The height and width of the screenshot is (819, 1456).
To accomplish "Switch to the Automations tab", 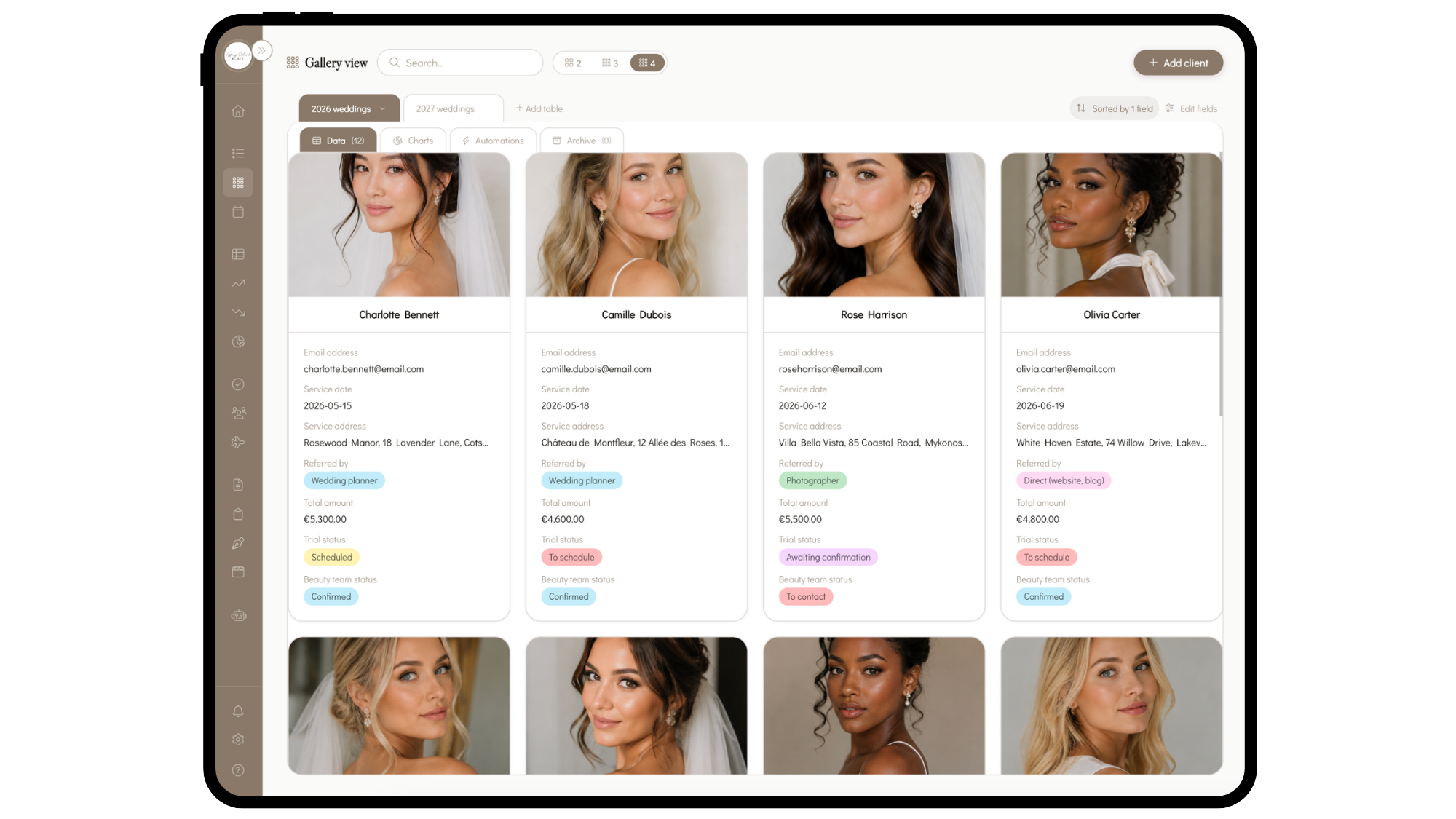I will tap(493, 141).
